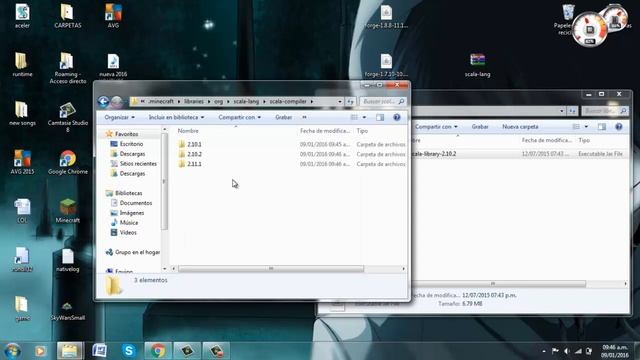Select the runtime folder icon
This screenshot has width=640, height=360.
(22, 64)
